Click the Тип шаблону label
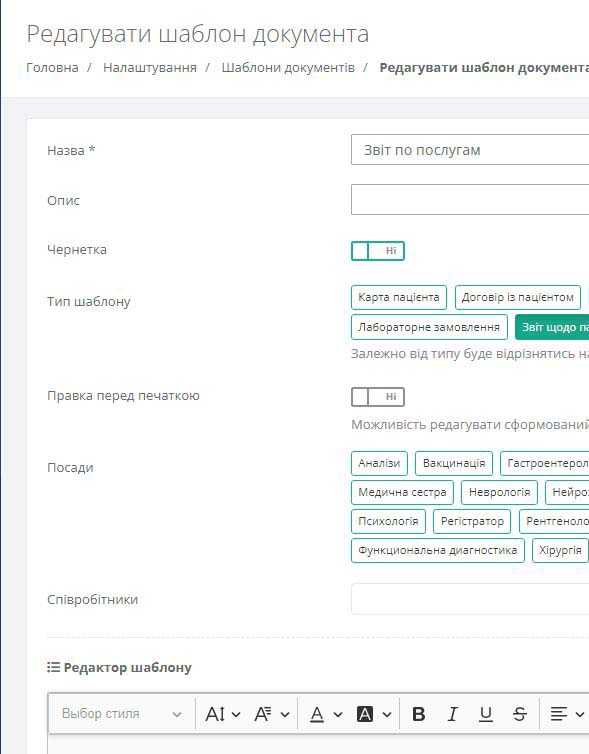Screen dimensions: 589x754 point(88,302)
